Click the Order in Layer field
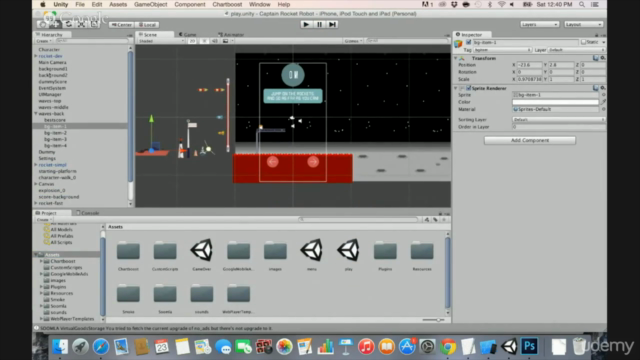This screenshot has width=640, height=360. point(559,127)
